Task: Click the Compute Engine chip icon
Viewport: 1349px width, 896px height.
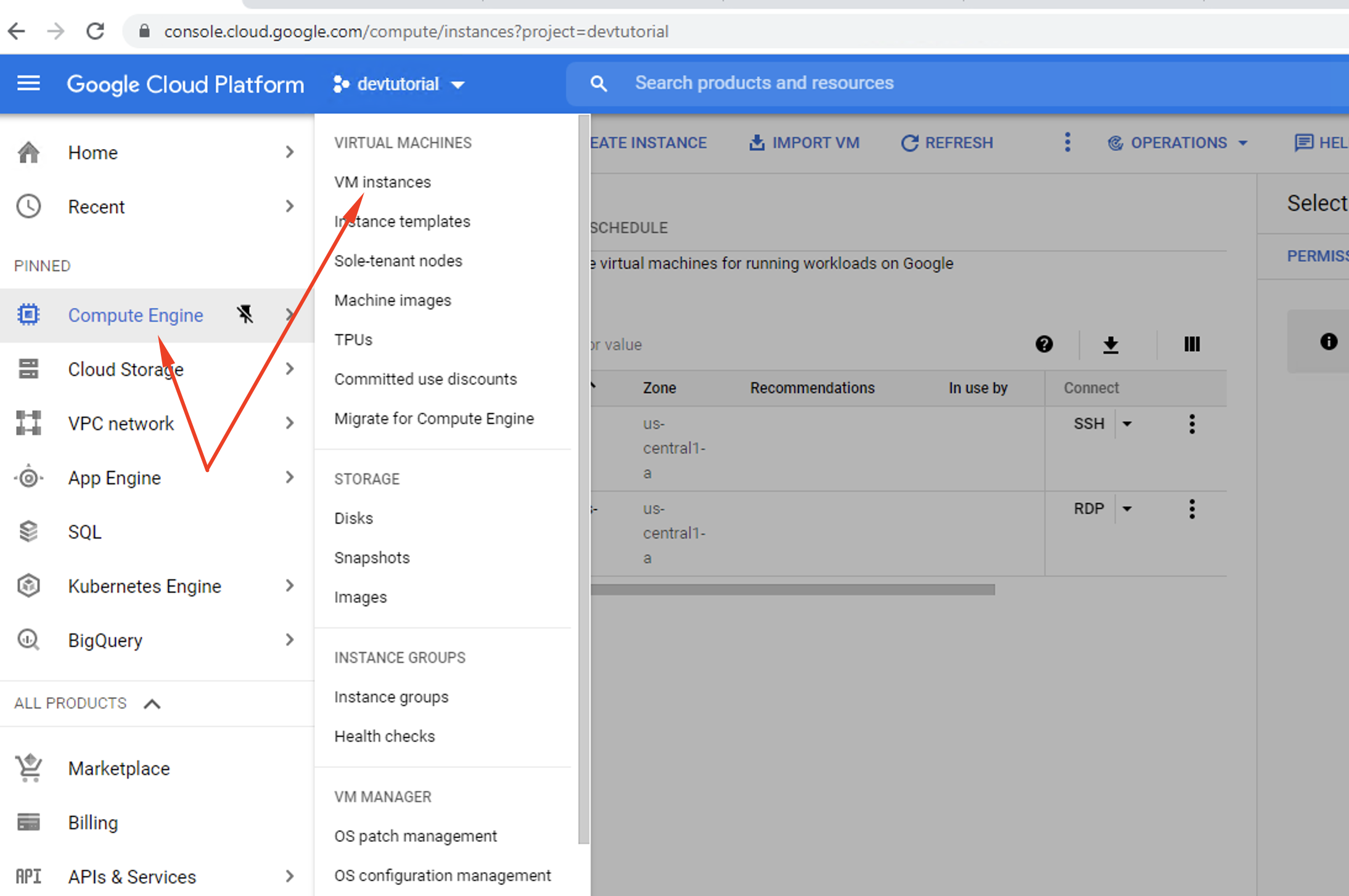Action: tap(28, 314)
